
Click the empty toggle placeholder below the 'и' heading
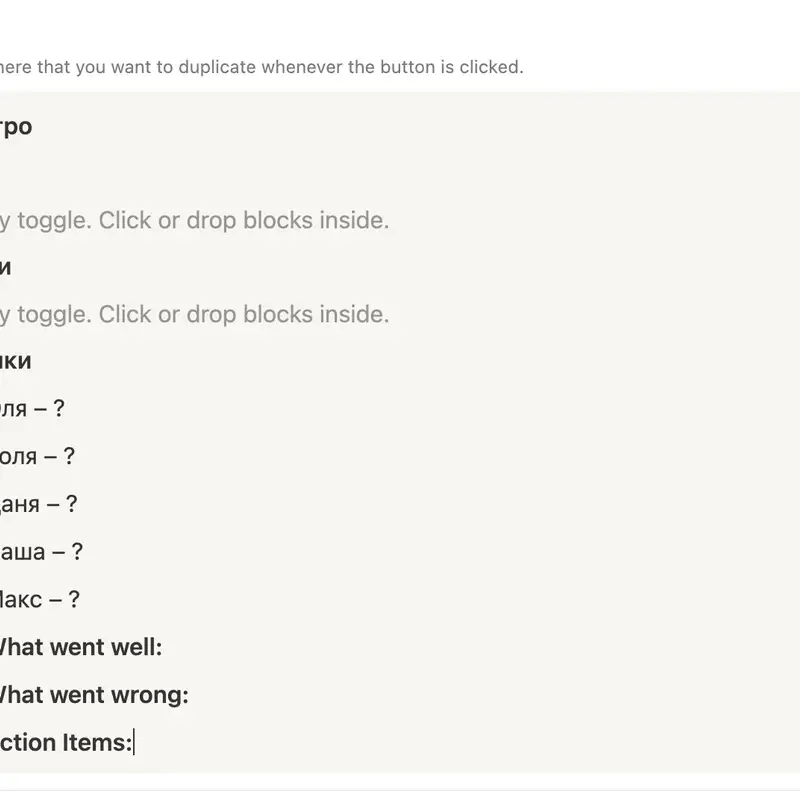pos(194,315)
